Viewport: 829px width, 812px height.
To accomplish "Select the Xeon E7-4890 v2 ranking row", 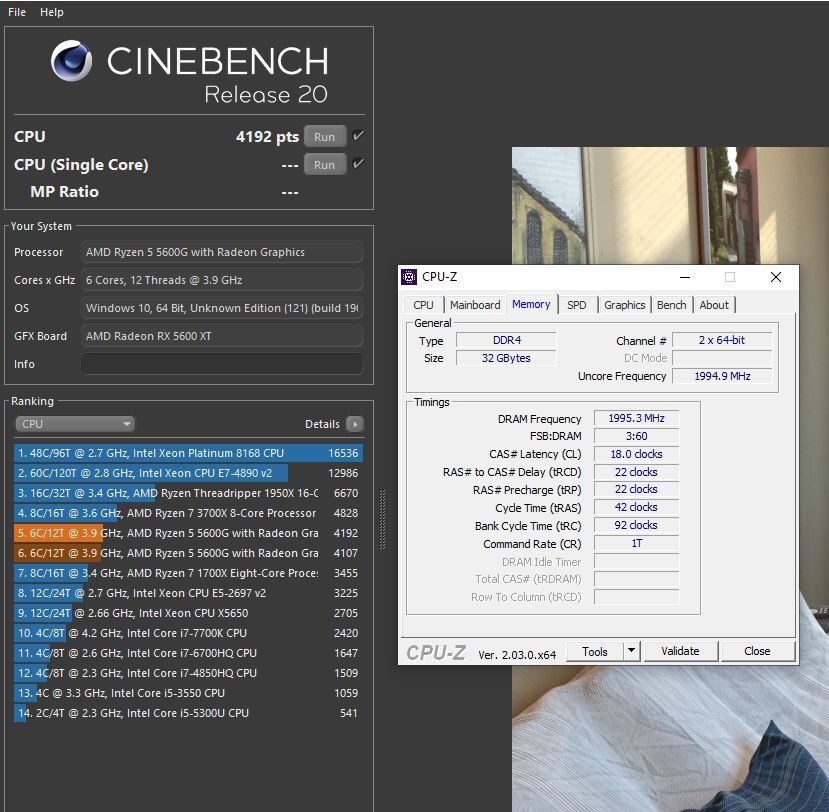I will pyautogui.click(x=188, y=473).
